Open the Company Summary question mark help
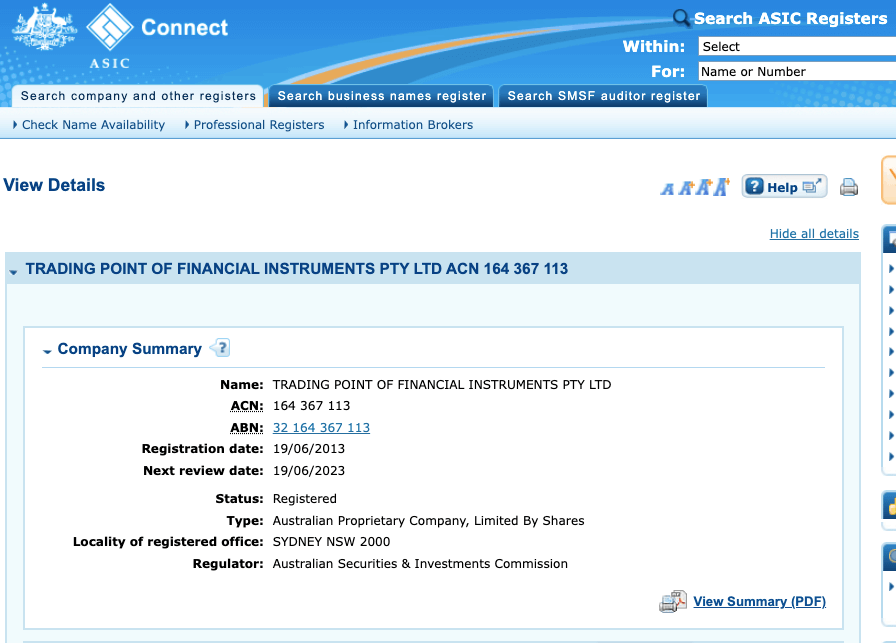Screen dimensions: 896x643 click(x=221, y=348)
